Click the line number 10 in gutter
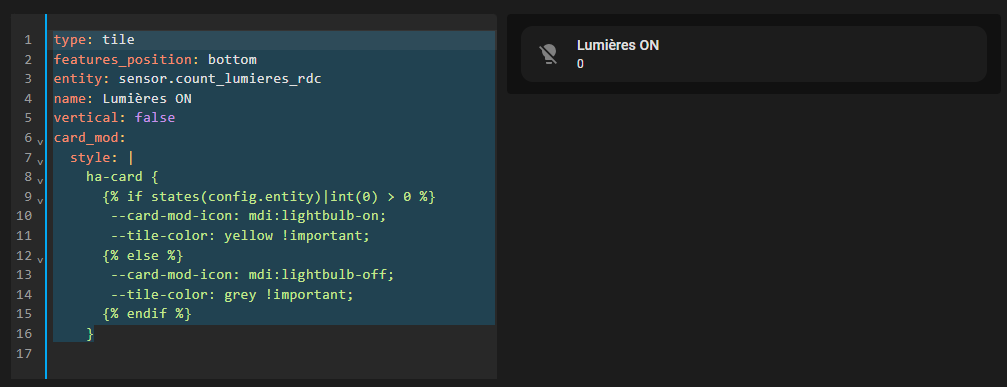The image size is (1007, 387). coord(24,216)
